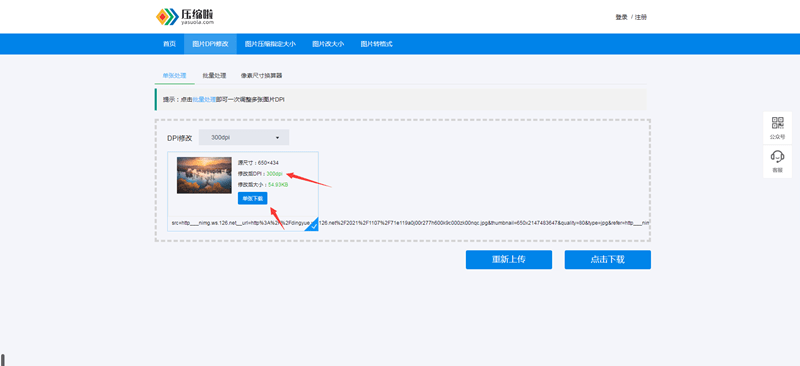Open the 首页 navigation item
Image resolution: width=800 pixels, height=366 pixels.
pyautogui.click(x=169, y=44)
